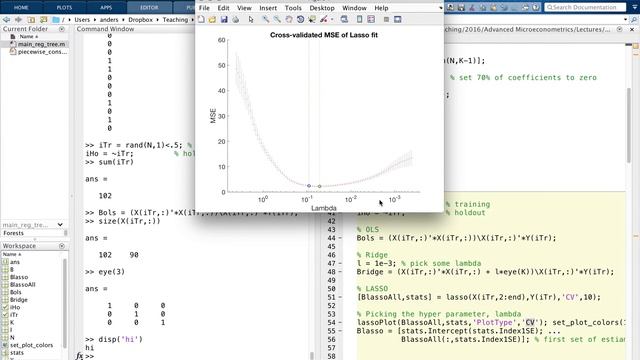Select Bridge variable in Workspace
This screenshot has width=640, height=360.
pos(19,300)
